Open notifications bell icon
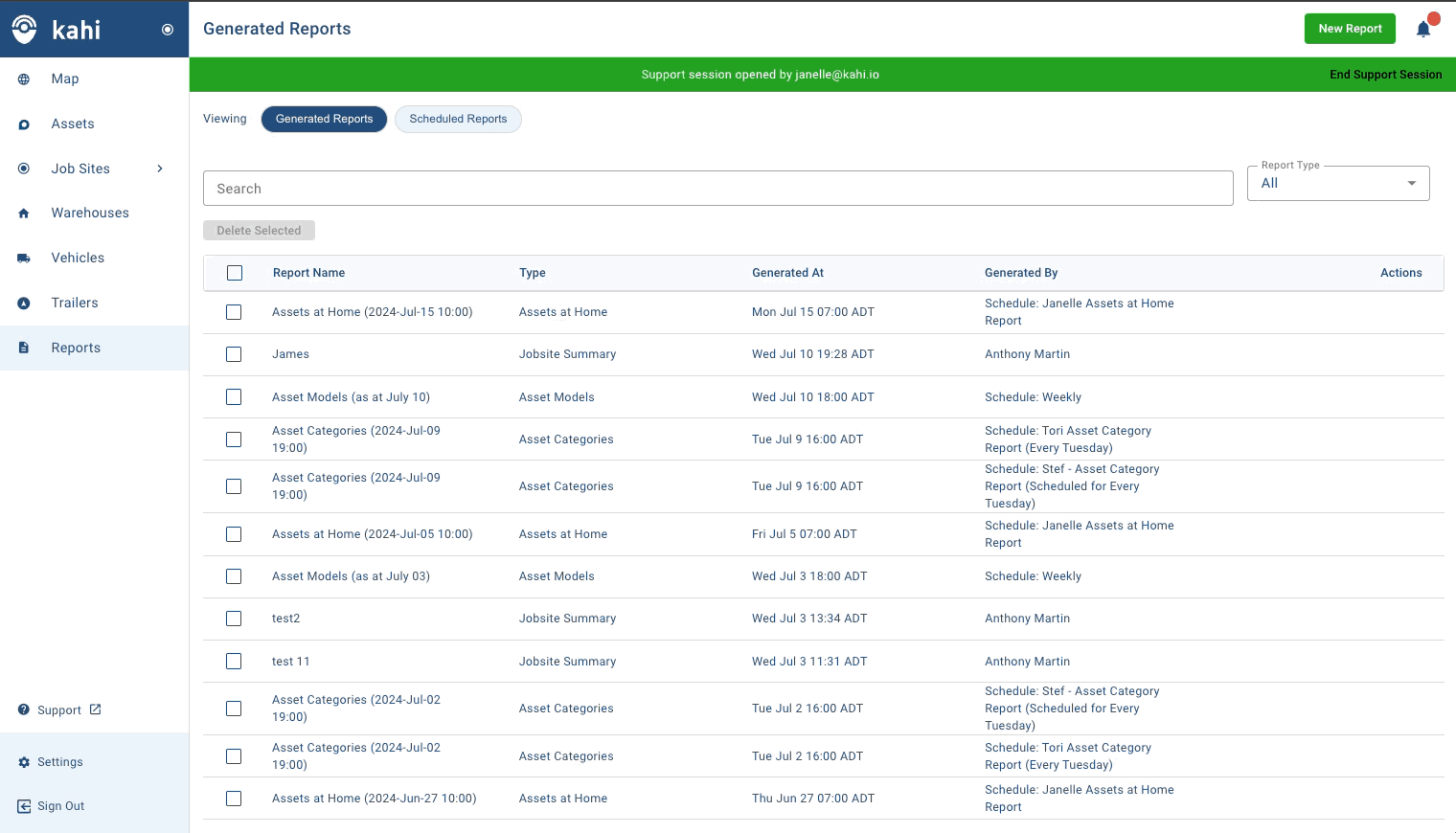 coord(1423,29)
